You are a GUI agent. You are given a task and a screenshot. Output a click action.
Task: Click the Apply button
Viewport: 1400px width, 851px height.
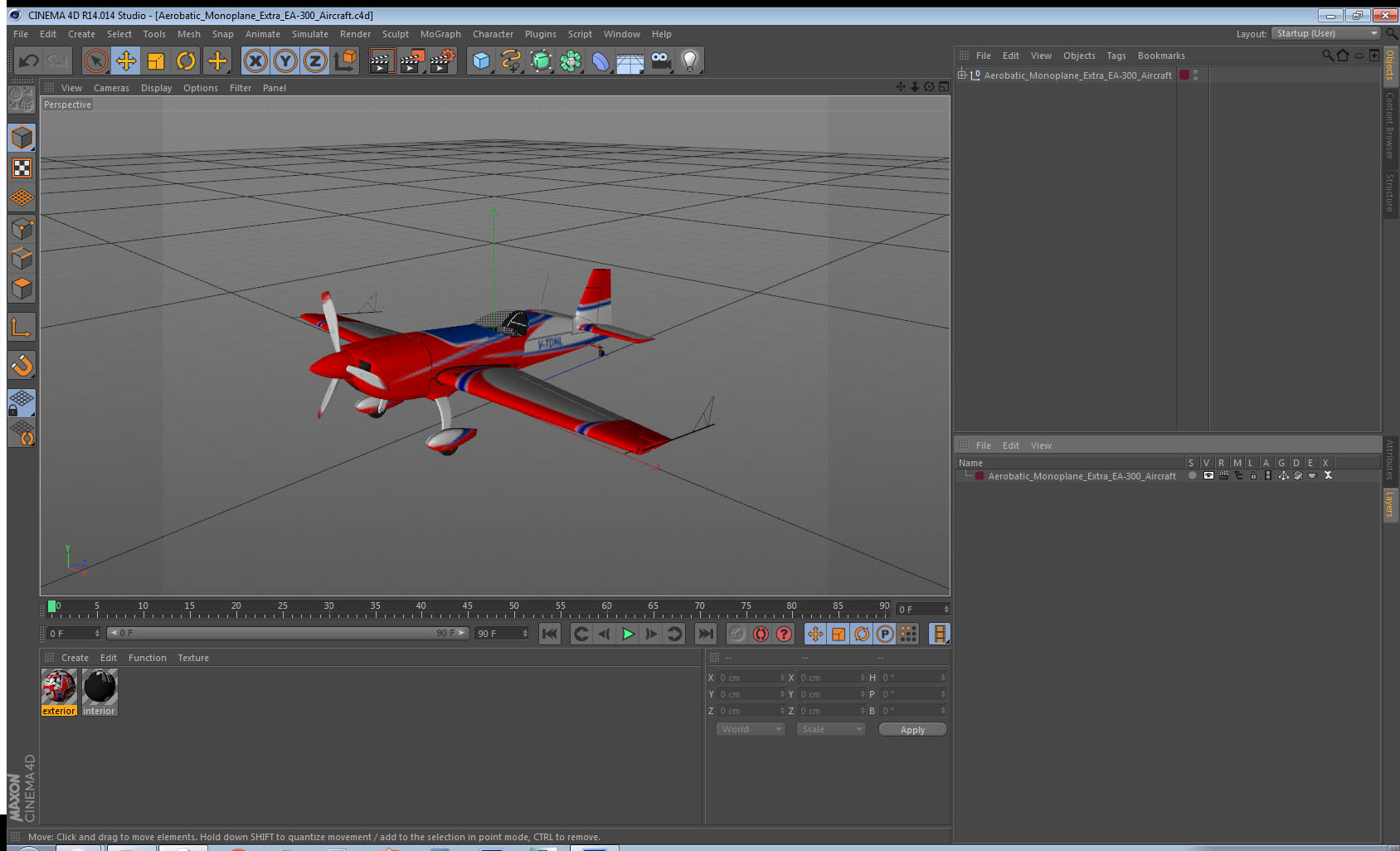[x=912, y=730]
